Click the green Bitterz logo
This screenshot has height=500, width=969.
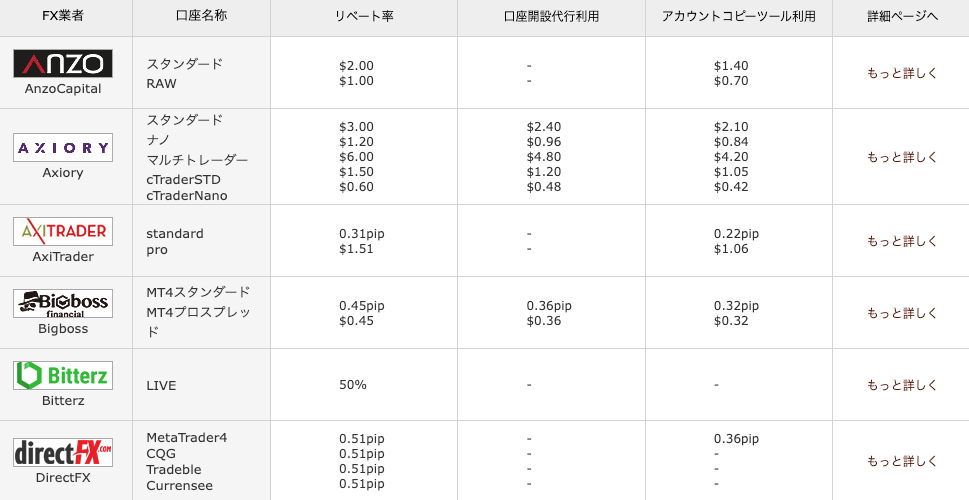[62, 375]
